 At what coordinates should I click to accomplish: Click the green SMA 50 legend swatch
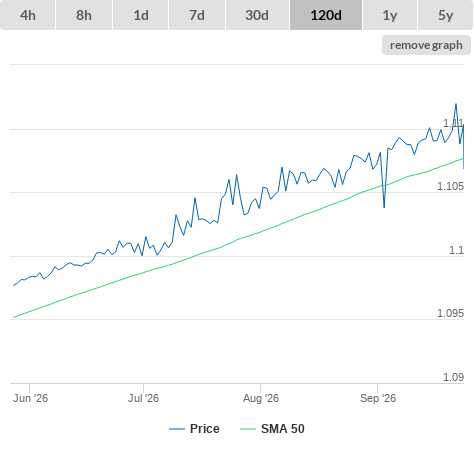click(x=248, y=429)
